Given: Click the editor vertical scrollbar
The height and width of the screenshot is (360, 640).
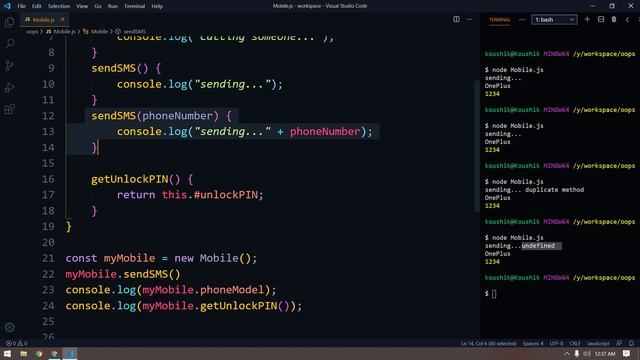Looking at the screenshot, I should (477, 146).
